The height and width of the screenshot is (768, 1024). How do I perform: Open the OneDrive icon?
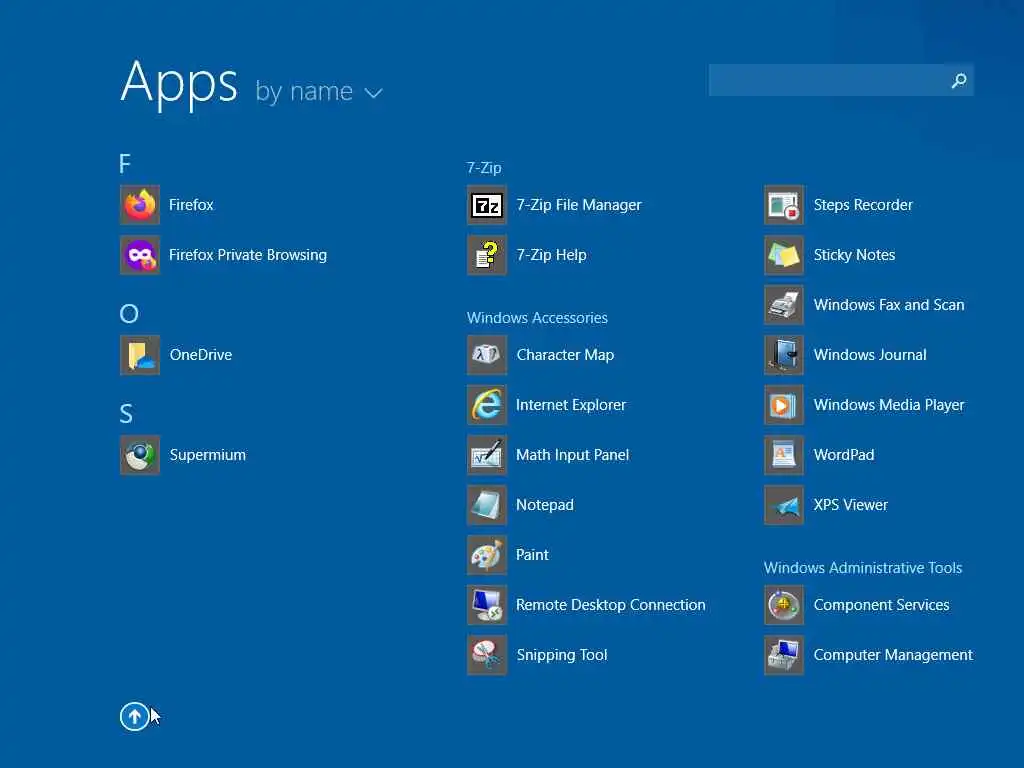pyautogui.click(x=140, y=355)
